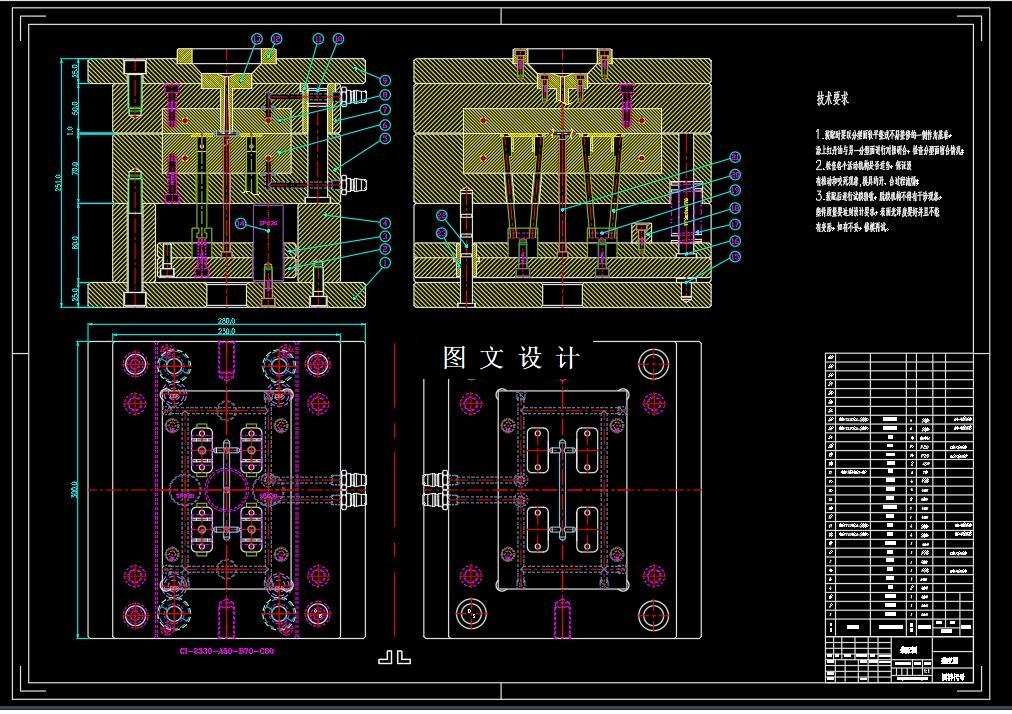
Task: Select part balloon number 12
Action: click(276, 39)
